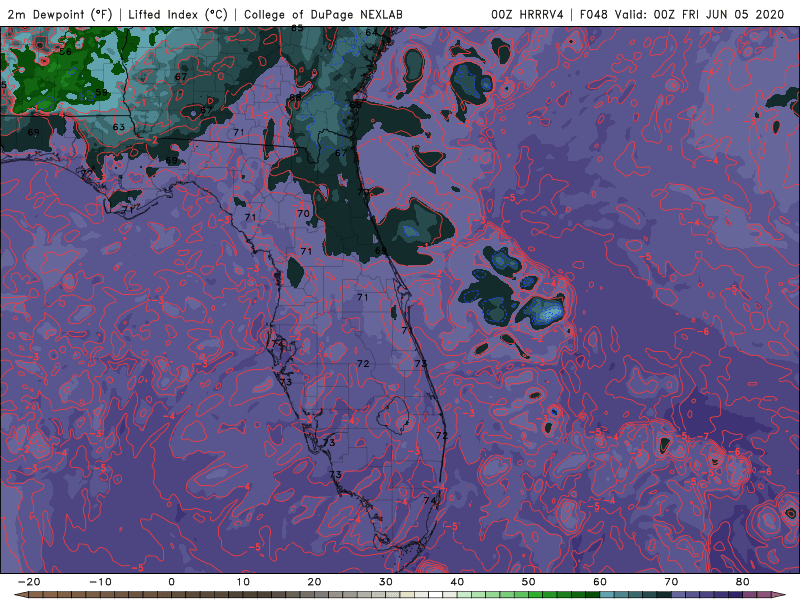This screenshot has width=800, height=600.
Task: Click the "40" colorbar scale label
Action: 457,582
